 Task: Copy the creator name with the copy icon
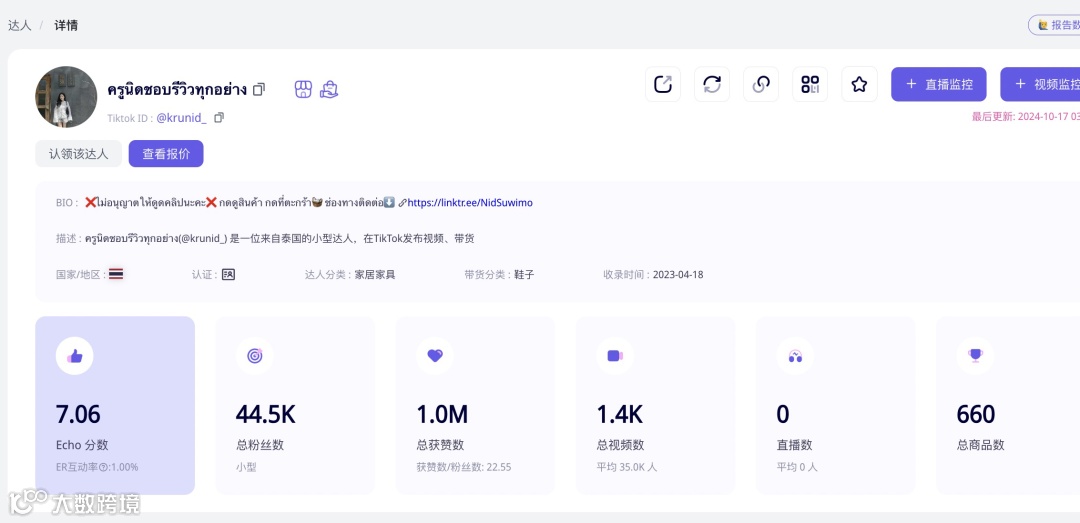[259, 90]
